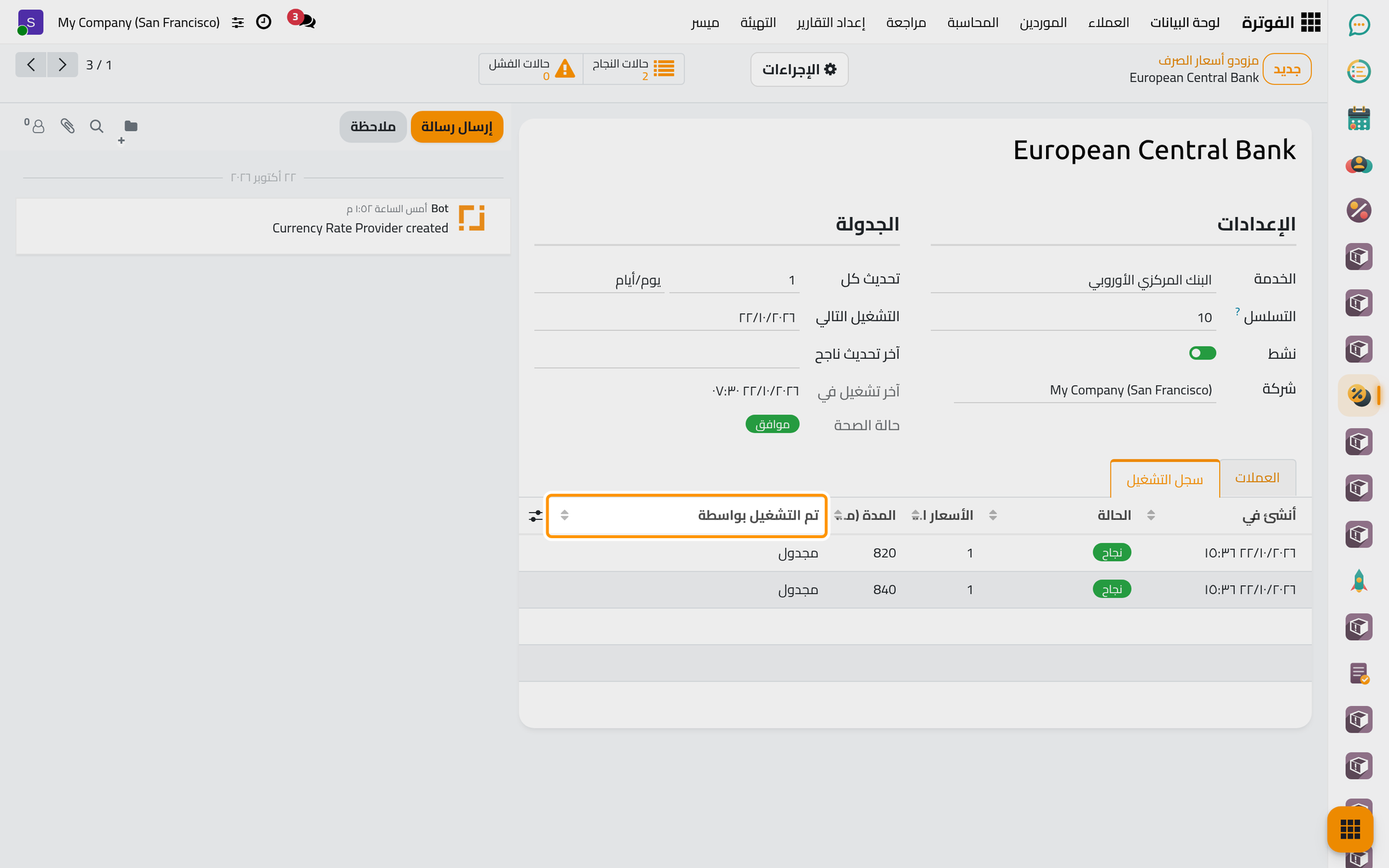The image size is (1389, 868).
Task: Click the التسلسل sequence input field
Action: [x=1073, y=318]
